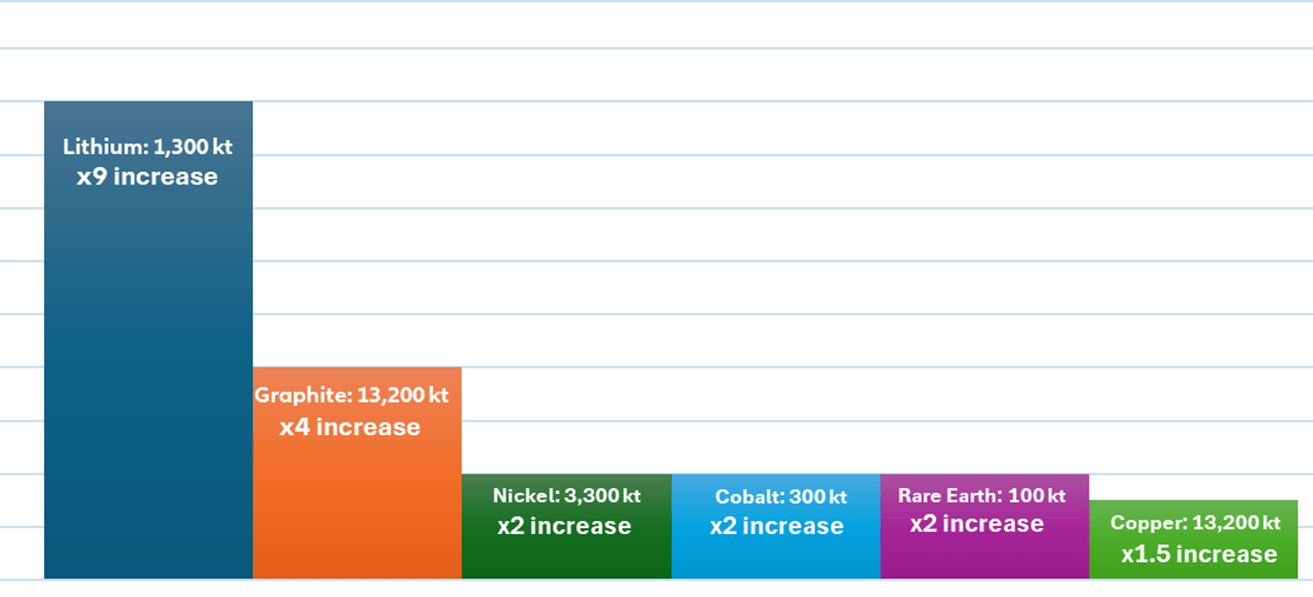The image size is (1313, 597).
Task: Click 'x2 increase' on the Cobalt bar
Action: pyautogui.click(x=777, y=526)
